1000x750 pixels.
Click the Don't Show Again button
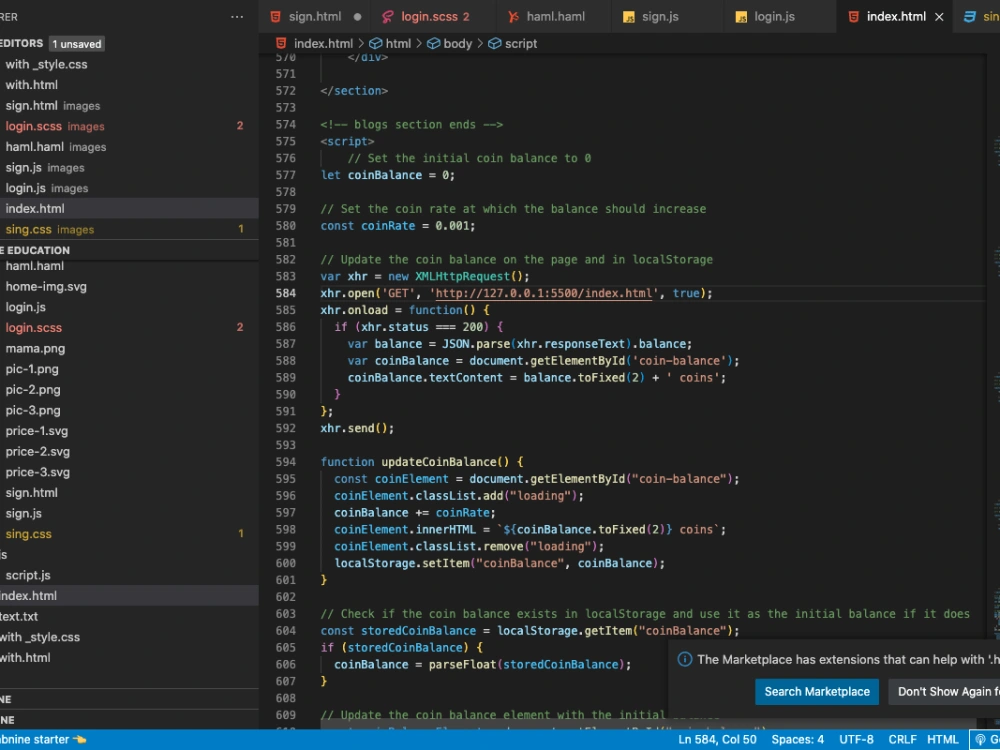945,691
